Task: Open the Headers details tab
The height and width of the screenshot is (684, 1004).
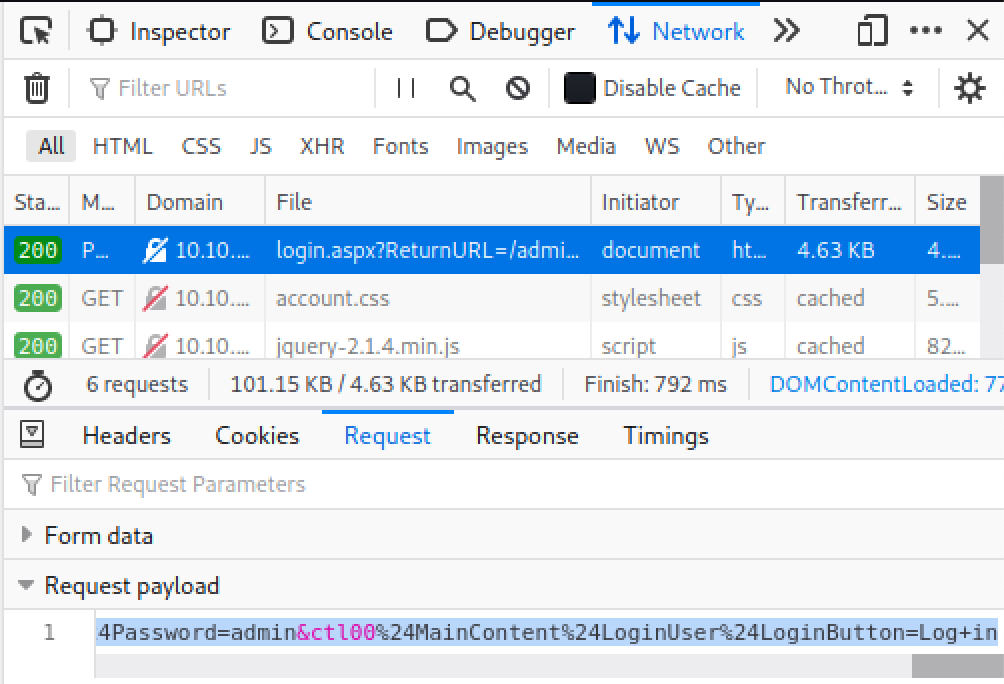Action: [127, 436]
